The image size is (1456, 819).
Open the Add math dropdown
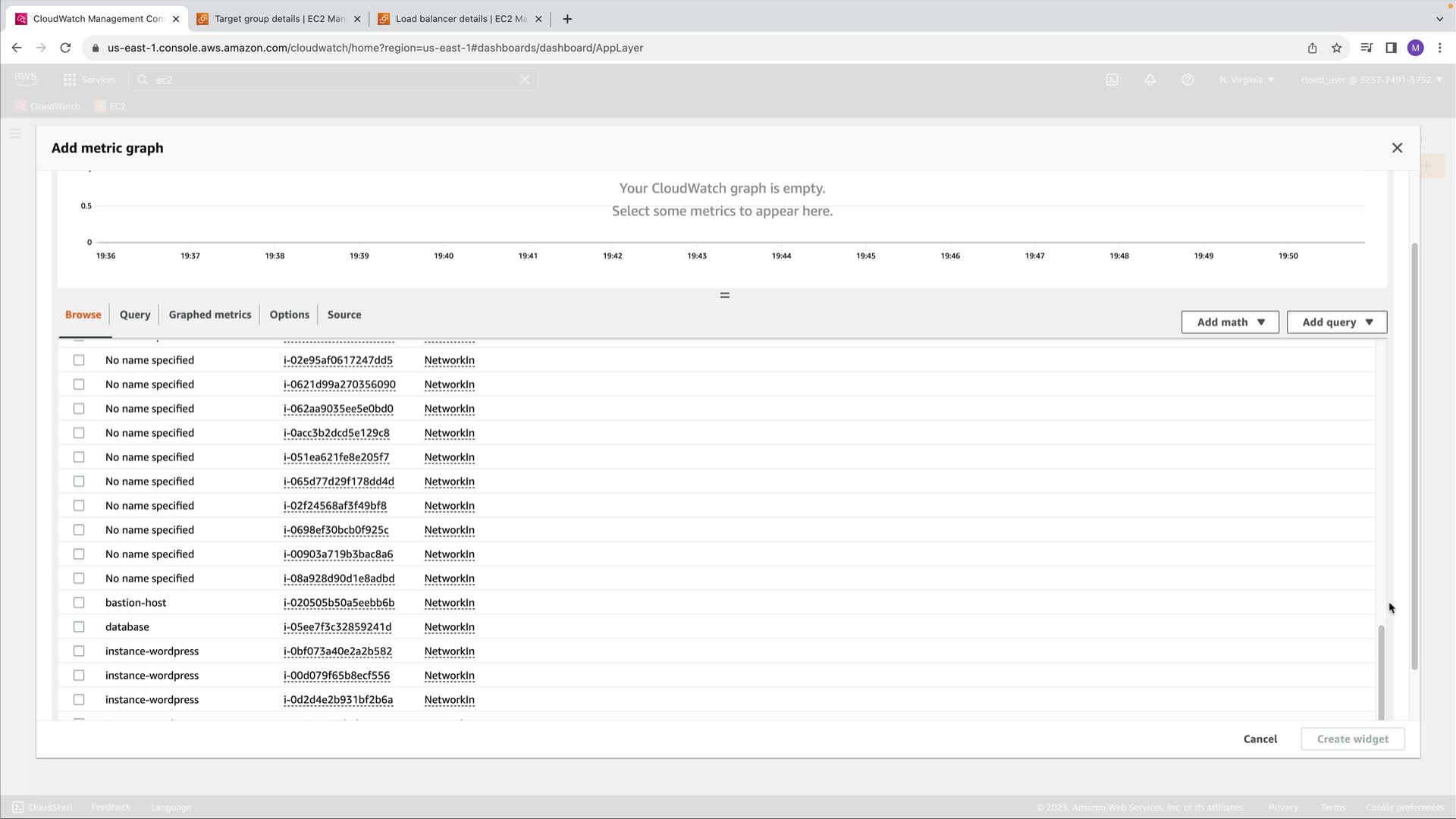pos(1229,322)
